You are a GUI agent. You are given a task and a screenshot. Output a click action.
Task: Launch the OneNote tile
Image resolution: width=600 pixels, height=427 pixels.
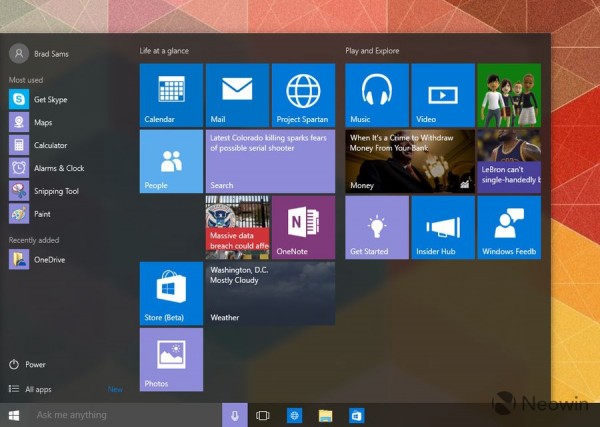303,227
